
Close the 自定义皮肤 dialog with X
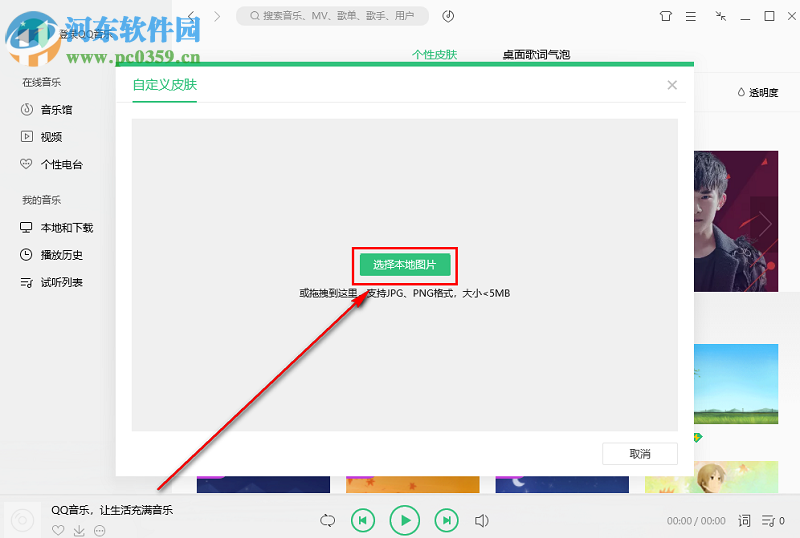click(x=672, y=85)
